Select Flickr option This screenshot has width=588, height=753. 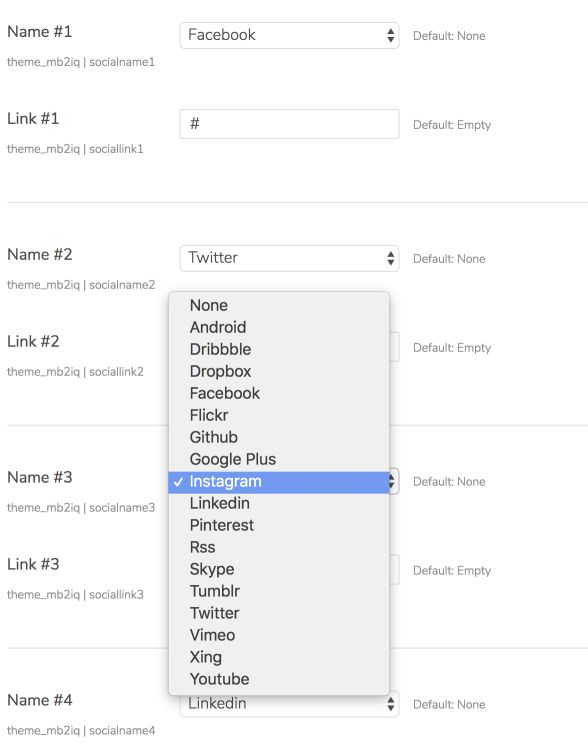click(279, 415)
